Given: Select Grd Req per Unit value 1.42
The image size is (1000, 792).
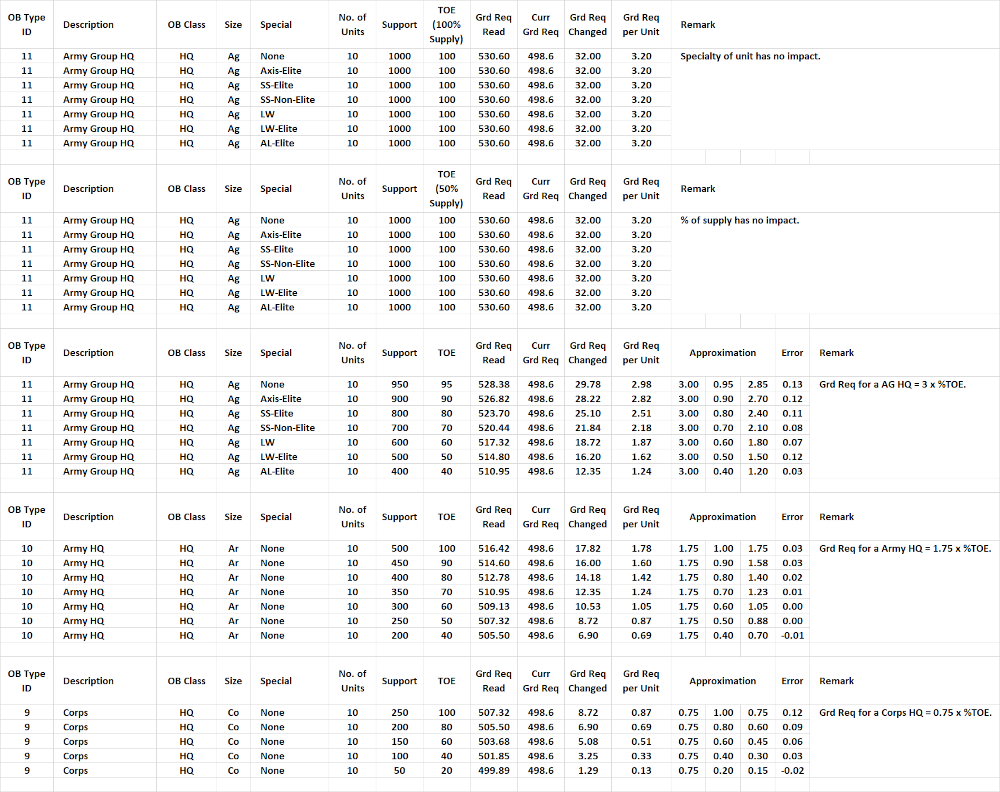Looking at the screenshot, I should 641,578.
